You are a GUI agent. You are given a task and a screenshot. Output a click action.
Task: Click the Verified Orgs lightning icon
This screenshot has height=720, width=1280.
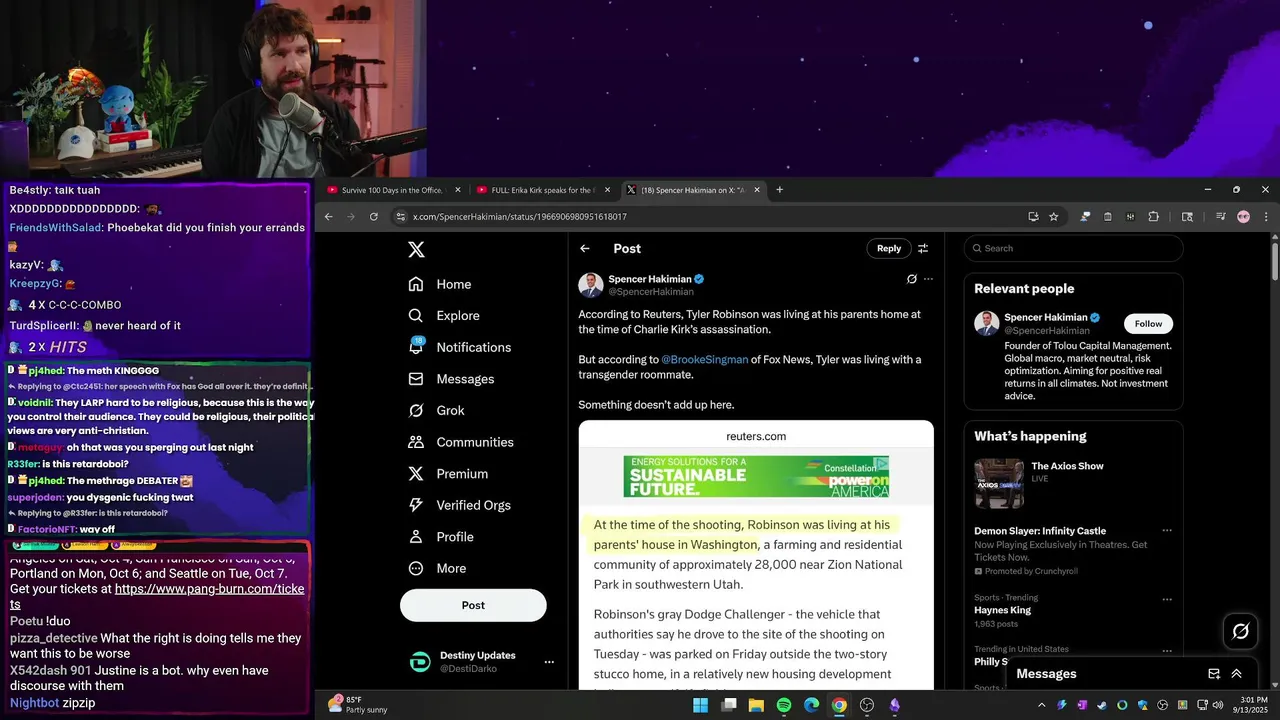(416, 505)
